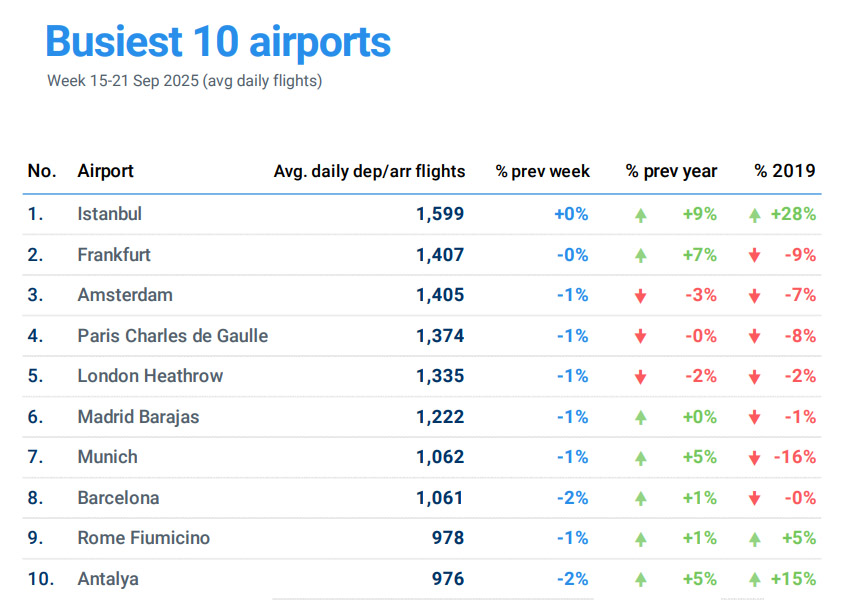
Task: Select the Munich row's -16% value
Action: (794, 457)
